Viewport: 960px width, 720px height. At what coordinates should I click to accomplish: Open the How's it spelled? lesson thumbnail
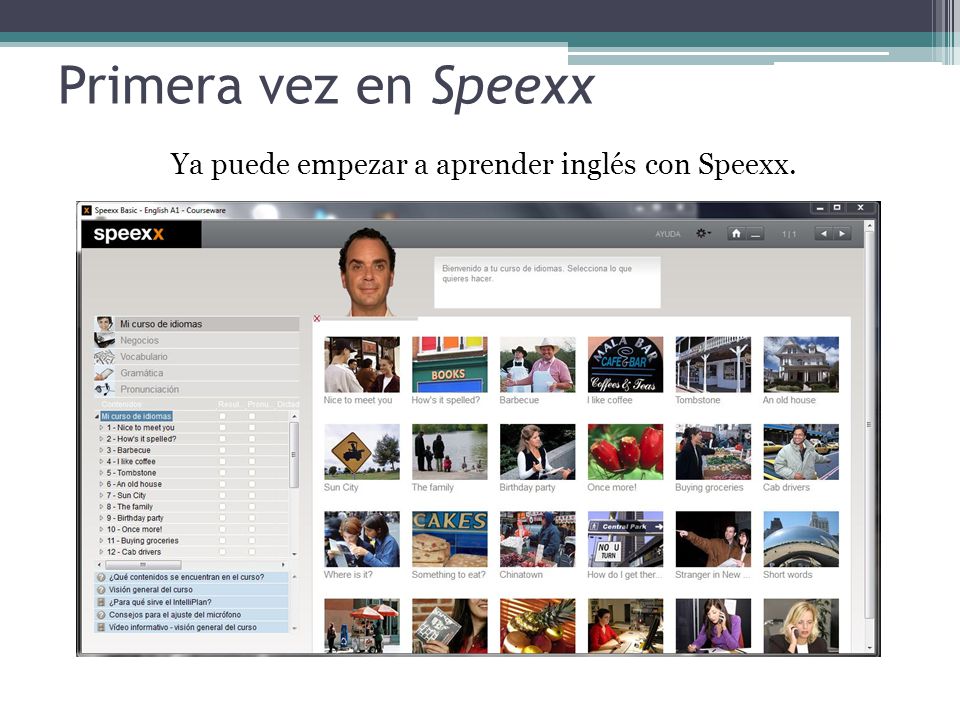coord(449,364)
